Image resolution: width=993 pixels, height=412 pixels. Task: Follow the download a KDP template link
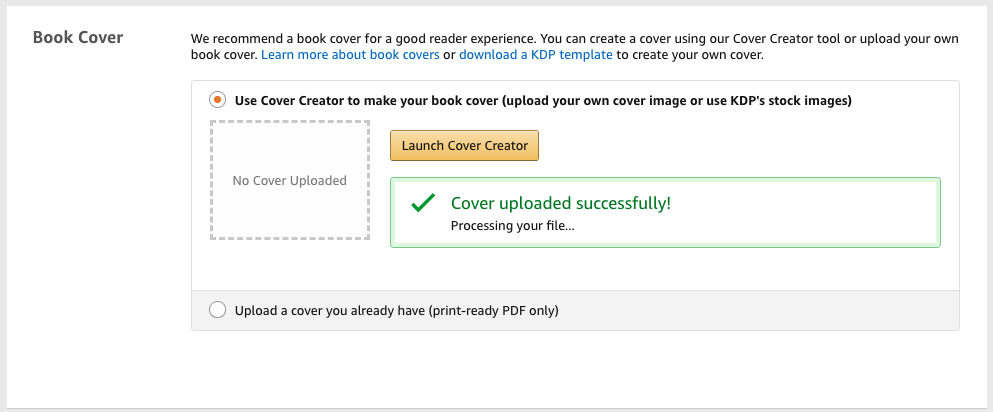(x=536, y=55)
